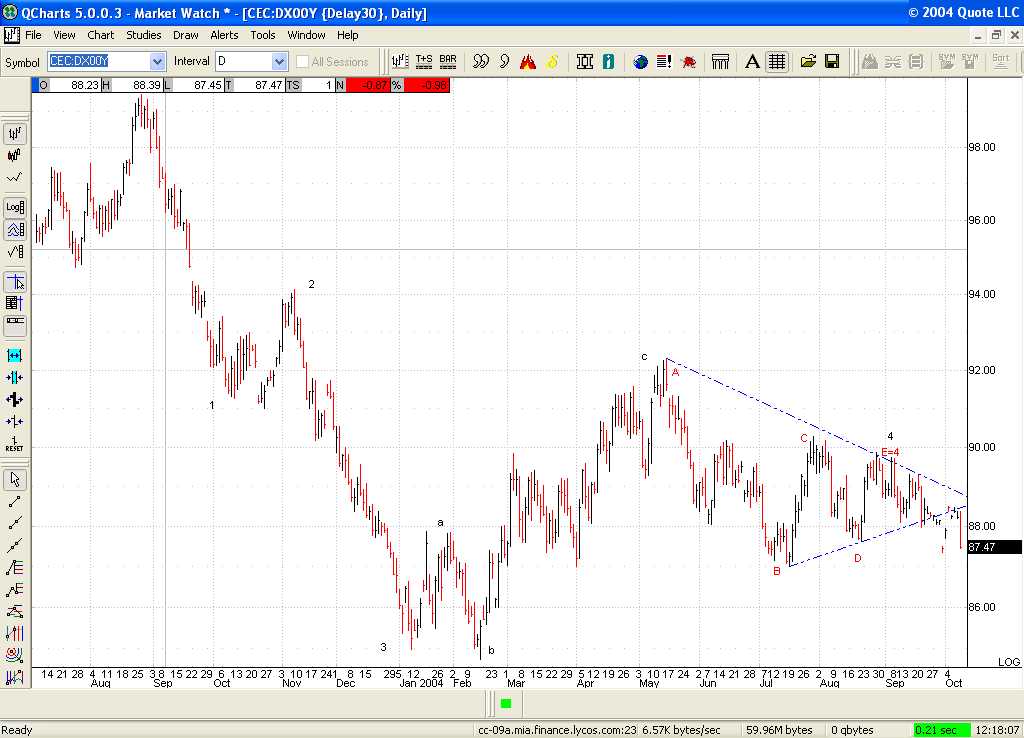Click the LOG label on price axis
This screenshot has width=1024, height=738.
click(1008, 662)
